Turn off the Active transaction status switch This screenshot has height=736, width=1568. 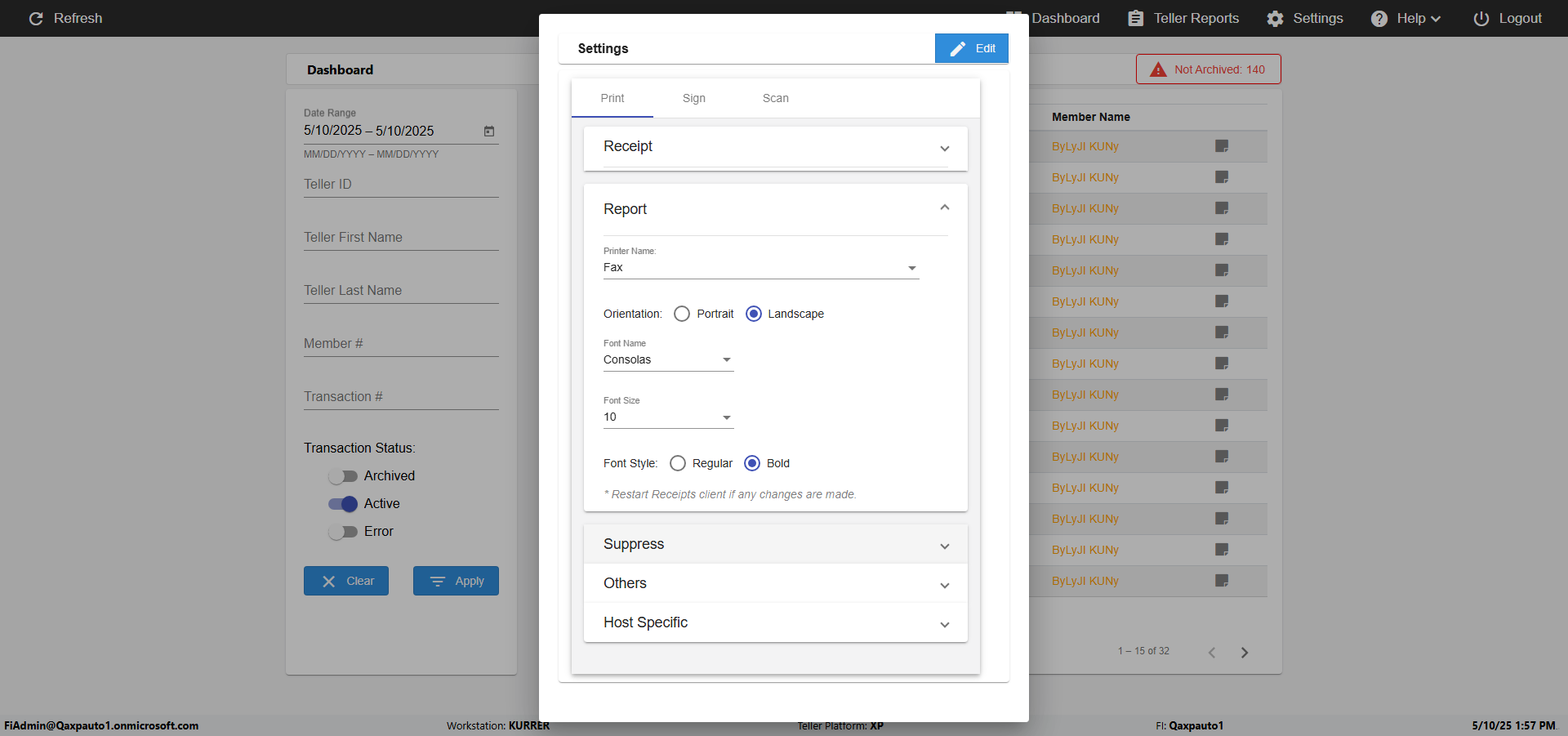point(343,504)
